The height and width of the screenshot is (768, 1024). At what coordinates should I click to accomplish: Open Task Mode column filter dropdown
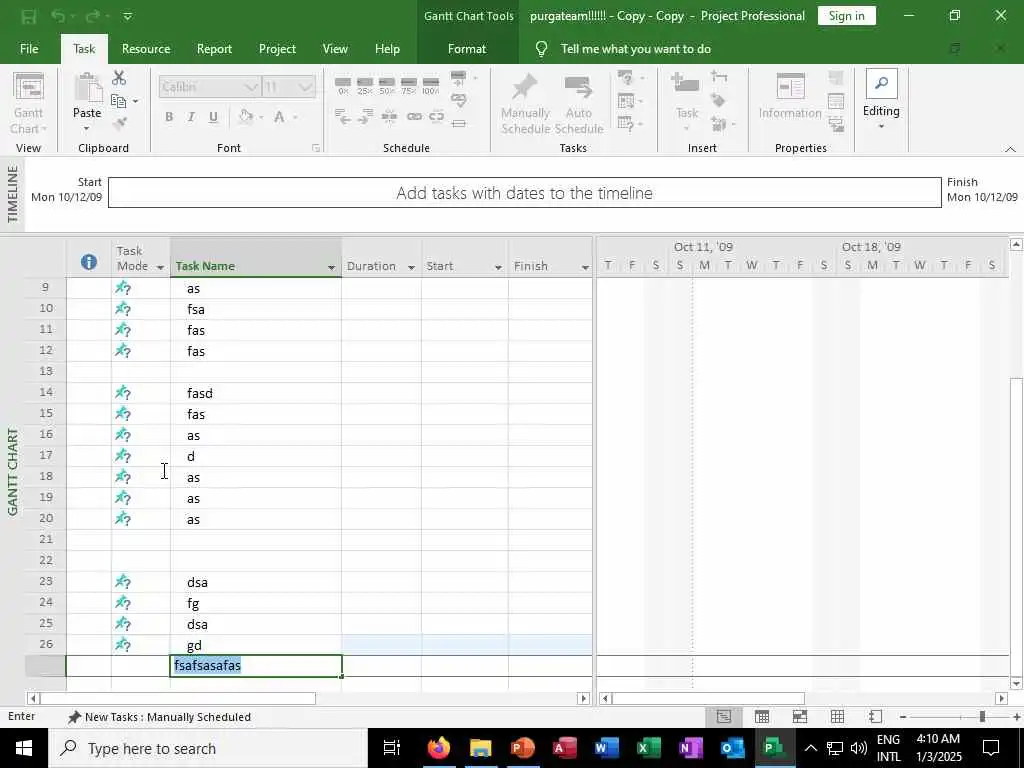(160, 267)
